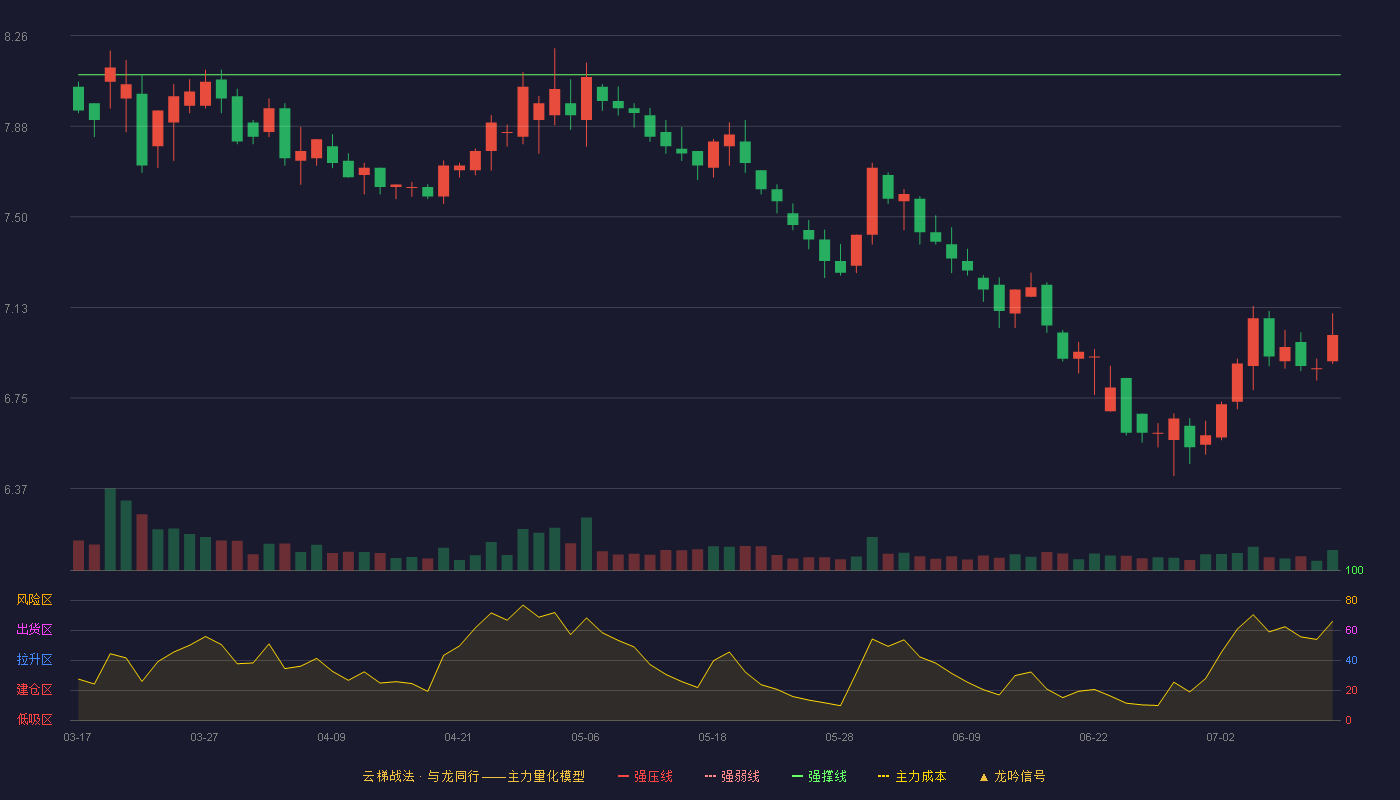Click the 出货区 zone label
The width and height of the screenshot is (1400, 800).
click(x=34, y=630)
